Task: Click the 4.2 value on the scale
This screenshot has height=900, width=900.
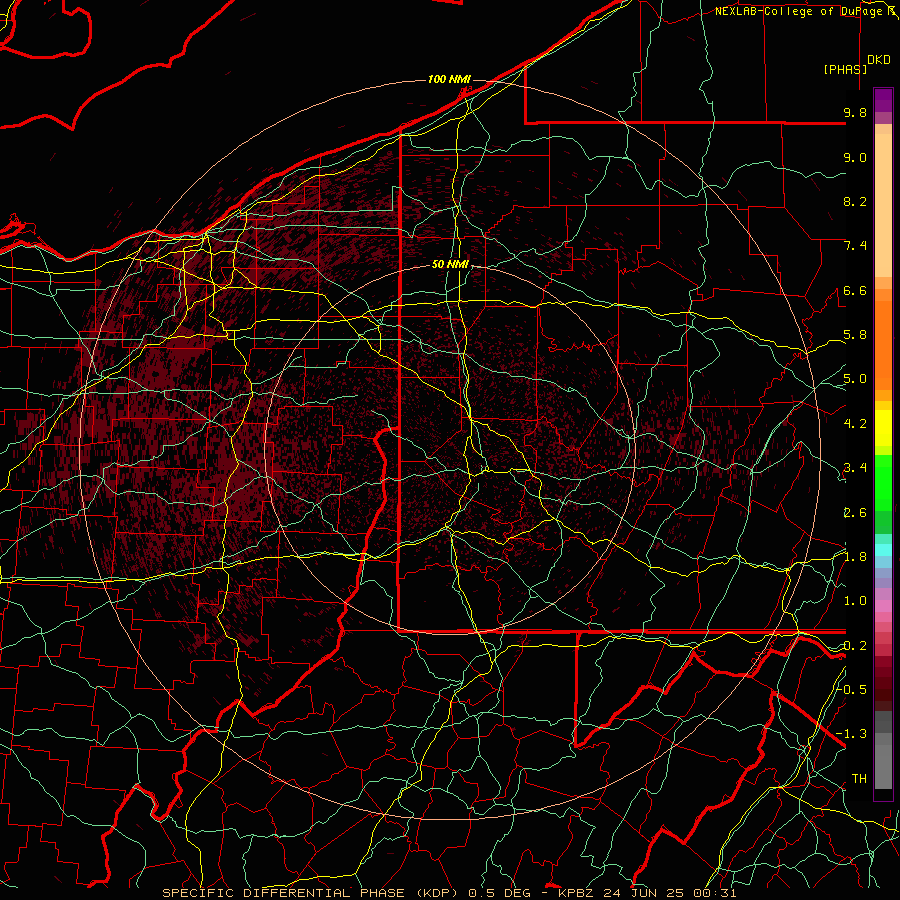Action: pyautogui.click(x=855, y=424)
